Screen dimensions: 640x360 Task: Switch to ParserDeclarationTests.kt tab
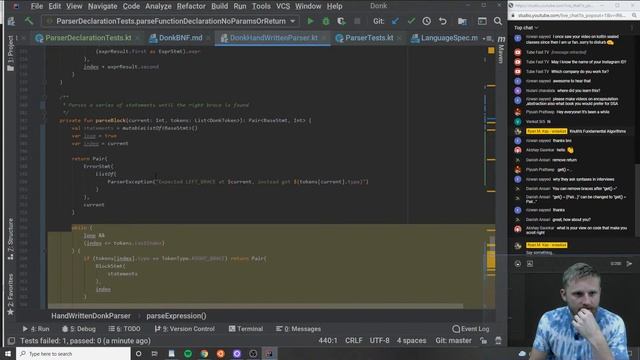point(88,38)
